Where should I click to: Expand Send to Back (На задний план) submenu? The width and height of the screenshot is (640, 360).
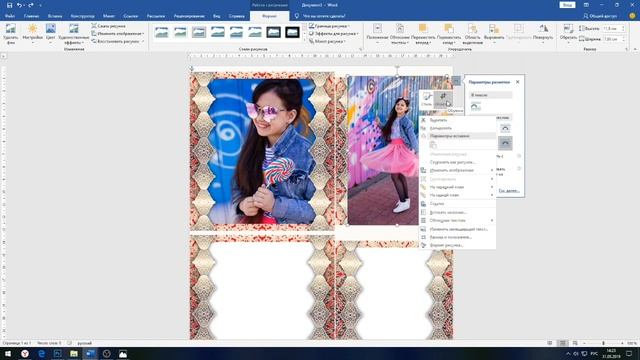click(x=458, y=195)
